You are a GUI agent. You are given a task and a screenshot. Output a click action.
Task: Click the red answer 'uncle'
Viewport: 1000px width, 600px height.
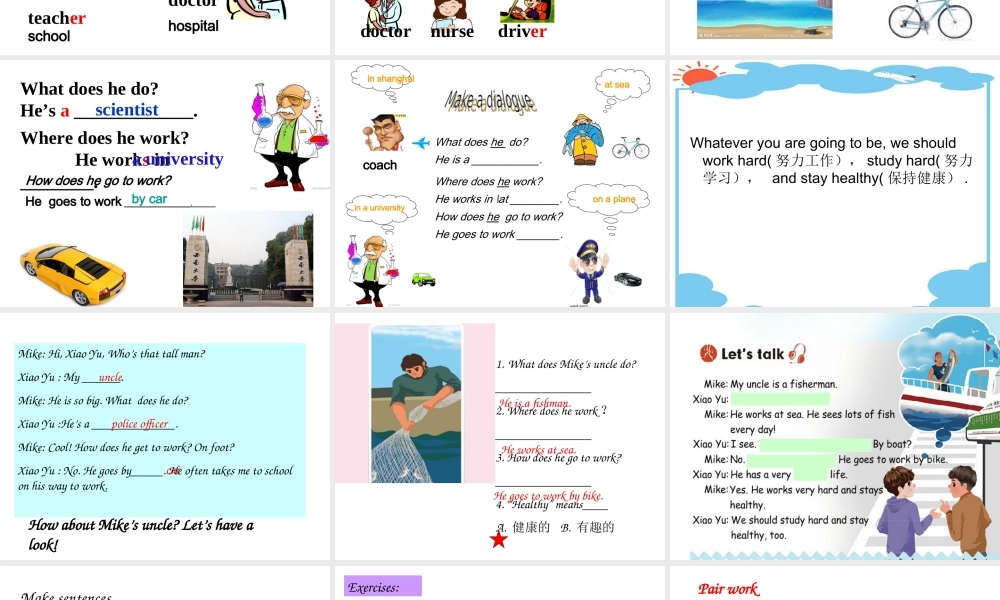tap(110, 377)
